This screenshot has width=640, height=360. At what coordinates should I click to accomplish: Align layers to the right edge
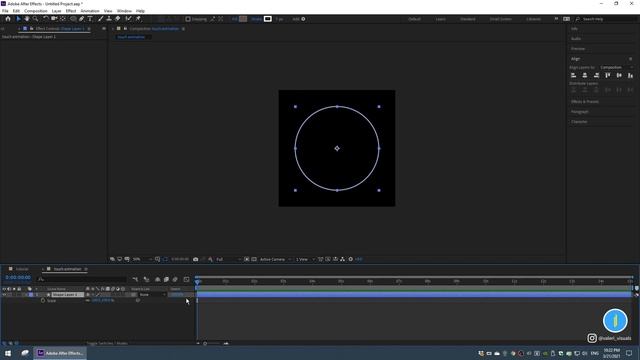pyautogui.click(x=596, y=75)
